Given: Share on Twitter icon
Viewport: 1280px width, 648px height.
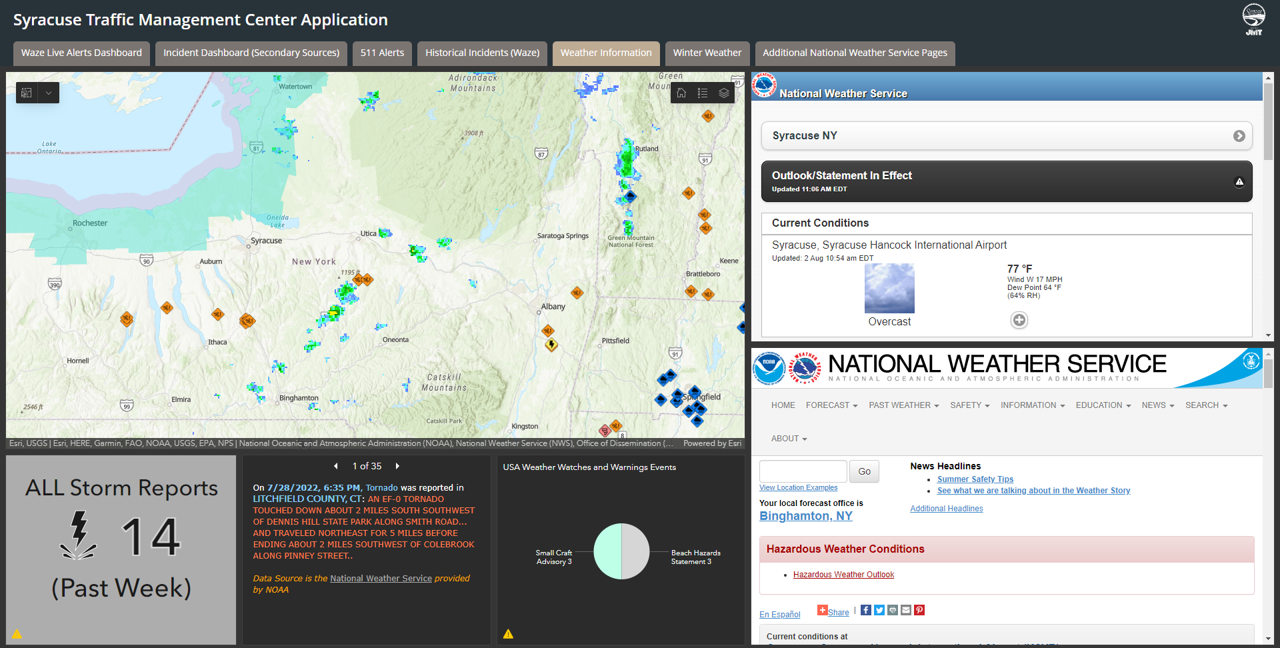Looking at the screenshot, I should point(879,610).
